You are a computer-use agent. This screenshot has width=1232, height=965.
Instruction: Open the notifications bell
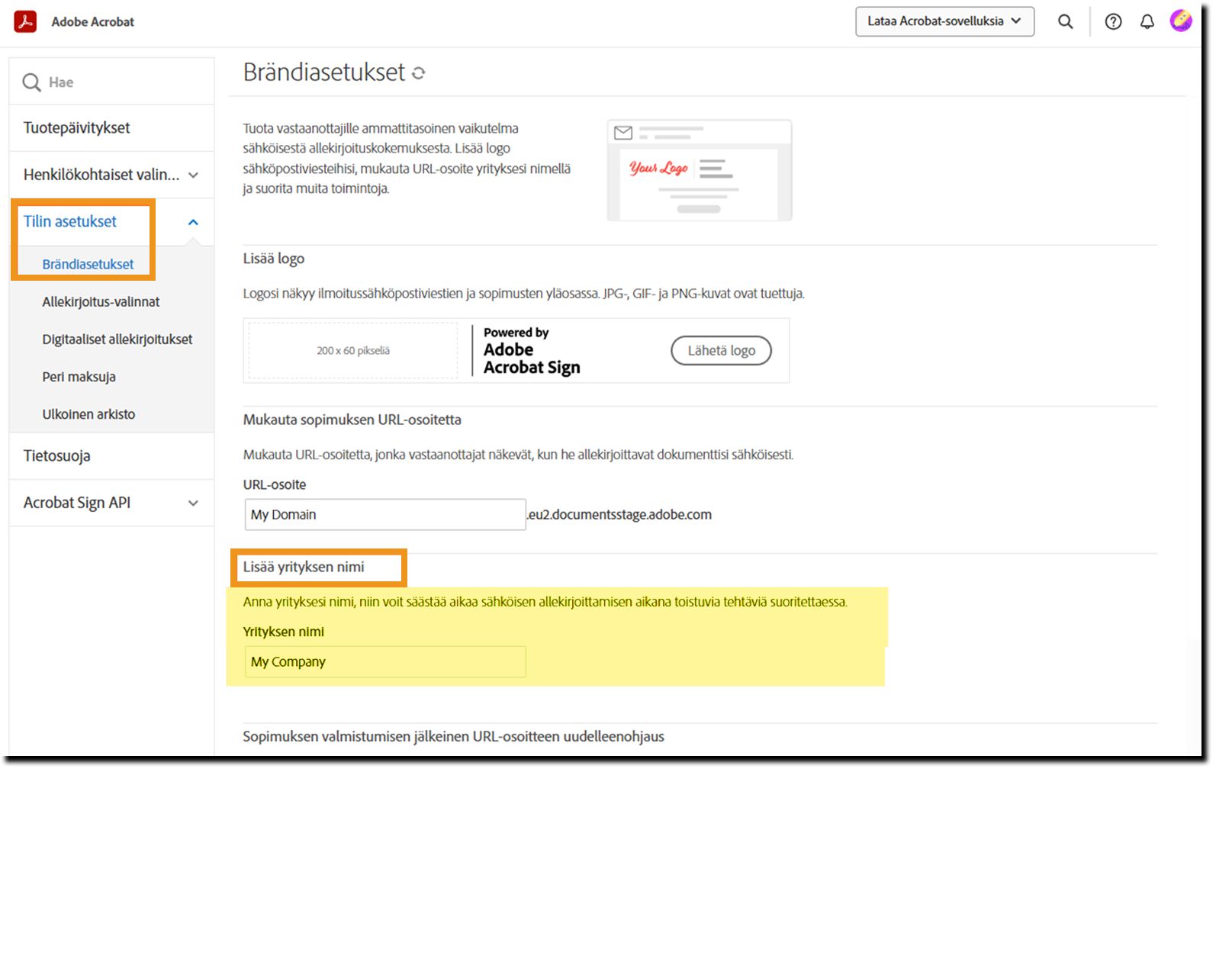click(1147, 21)
